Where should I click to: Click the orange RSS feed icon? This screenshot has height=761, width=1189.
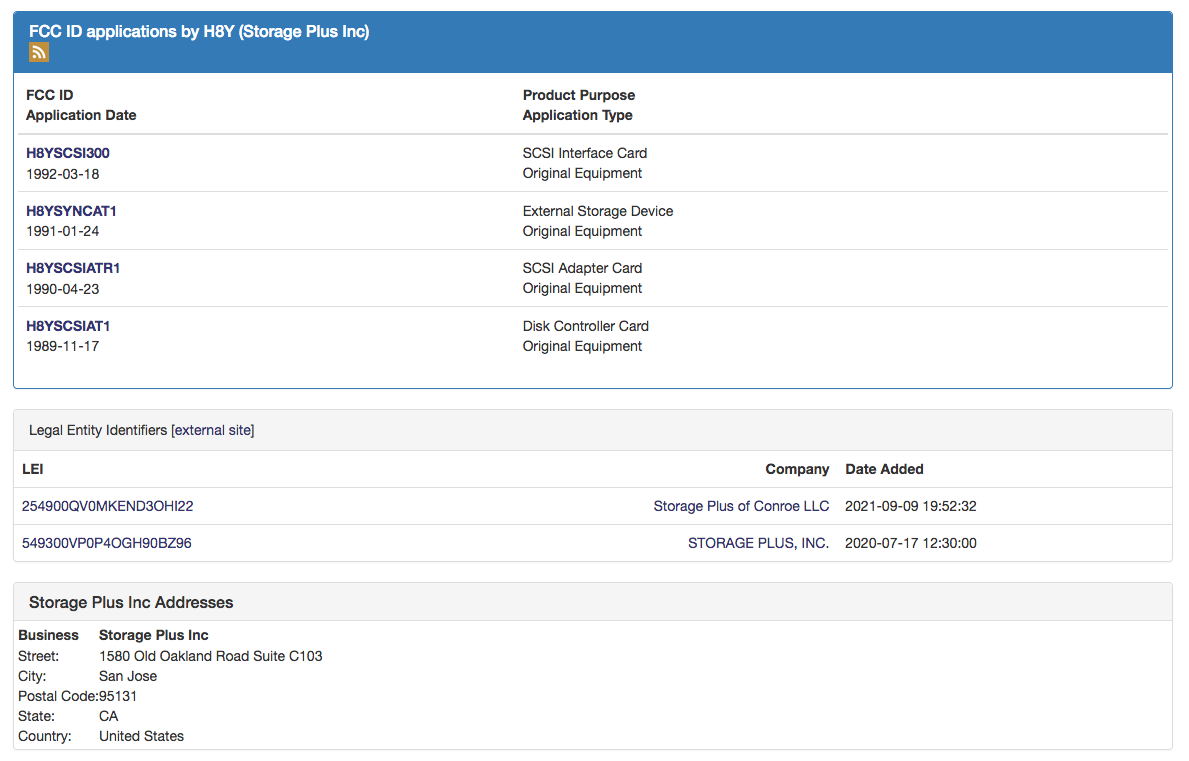pos(39,53)
